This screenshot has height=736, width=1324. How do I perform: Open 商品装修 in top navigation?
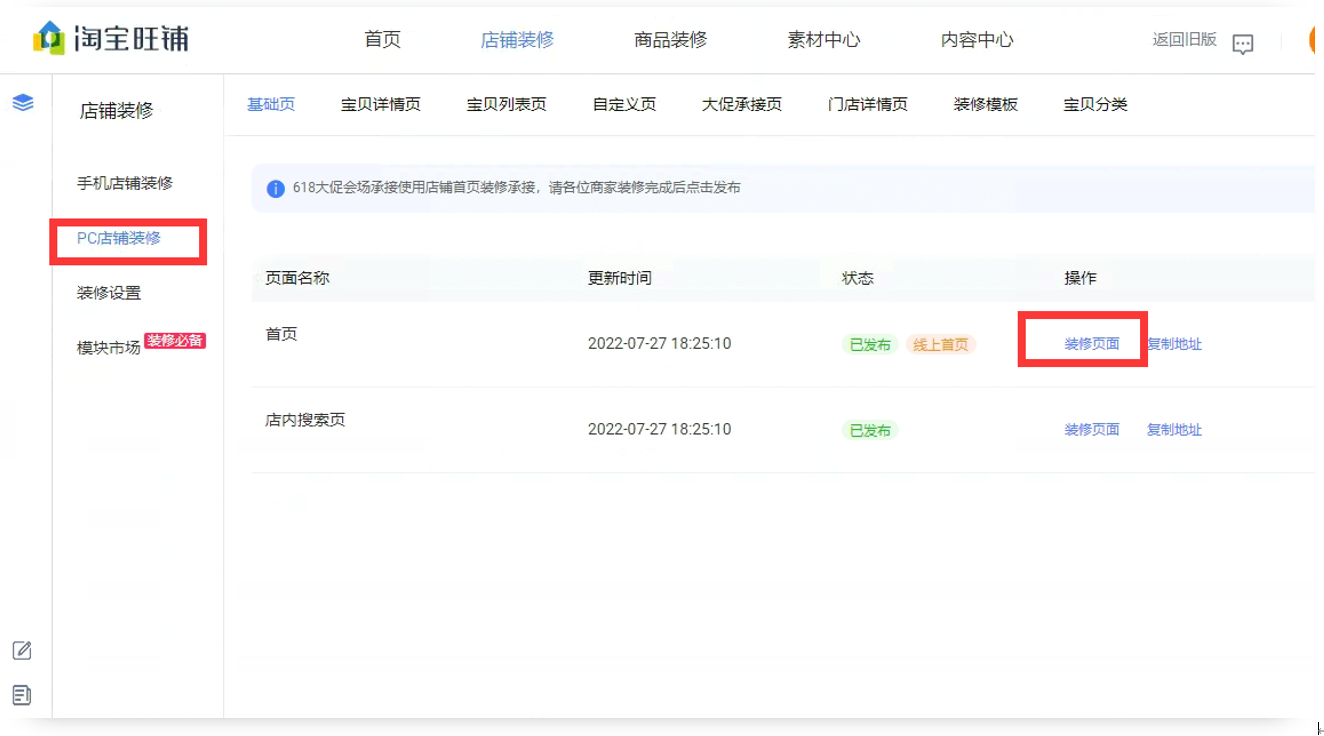click(x=670, y=40)
